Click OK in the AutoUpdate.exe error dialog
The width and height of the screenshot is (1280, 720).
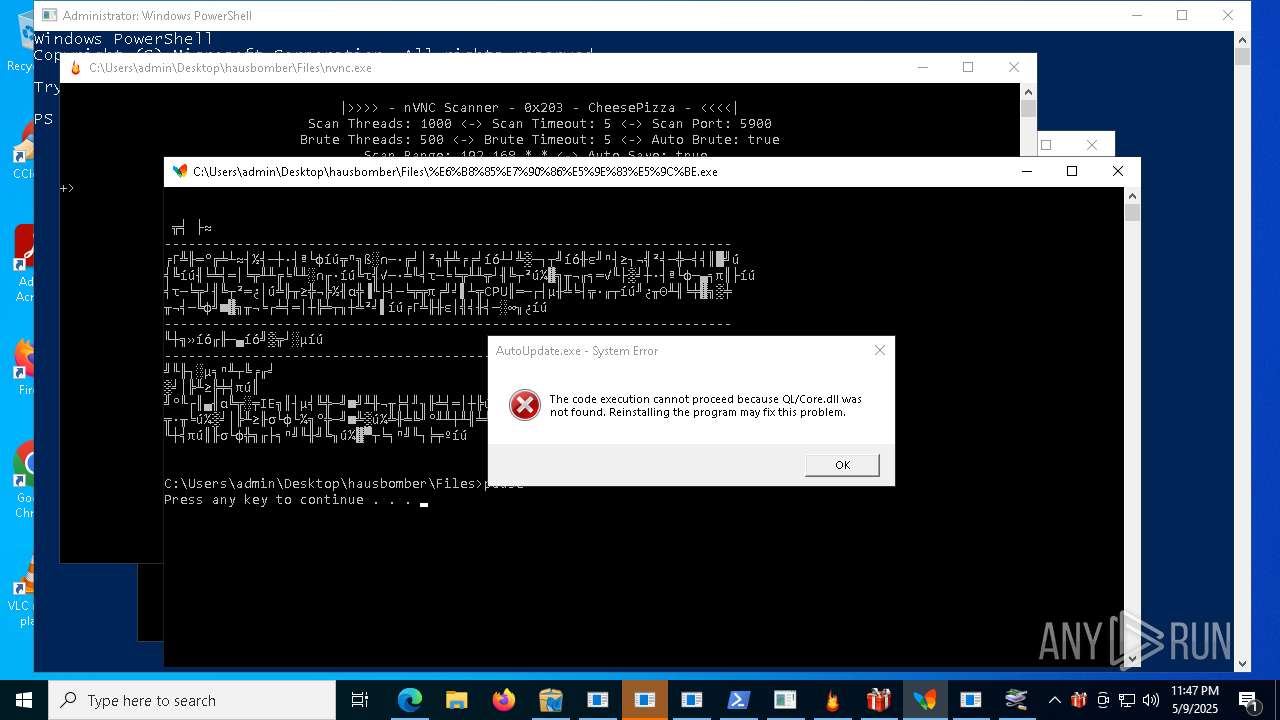(x=842, y=465)
